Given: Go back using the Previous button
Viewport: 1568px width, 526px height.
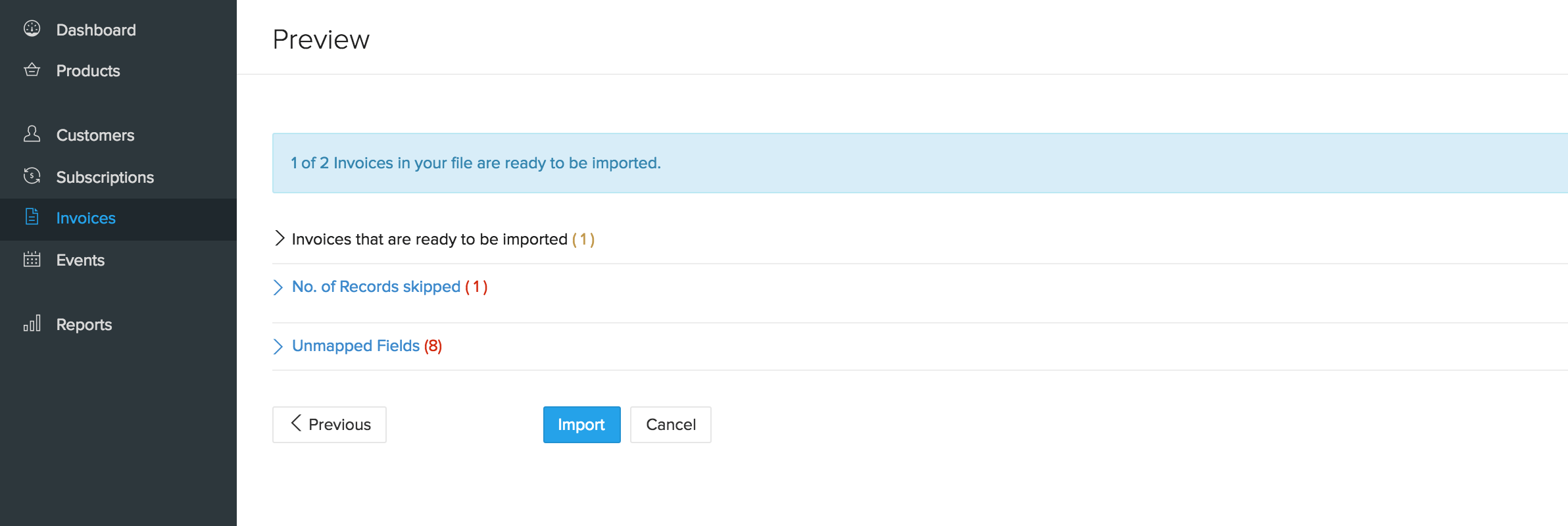Looking at the screenshot, I should (x=329, y=425).
